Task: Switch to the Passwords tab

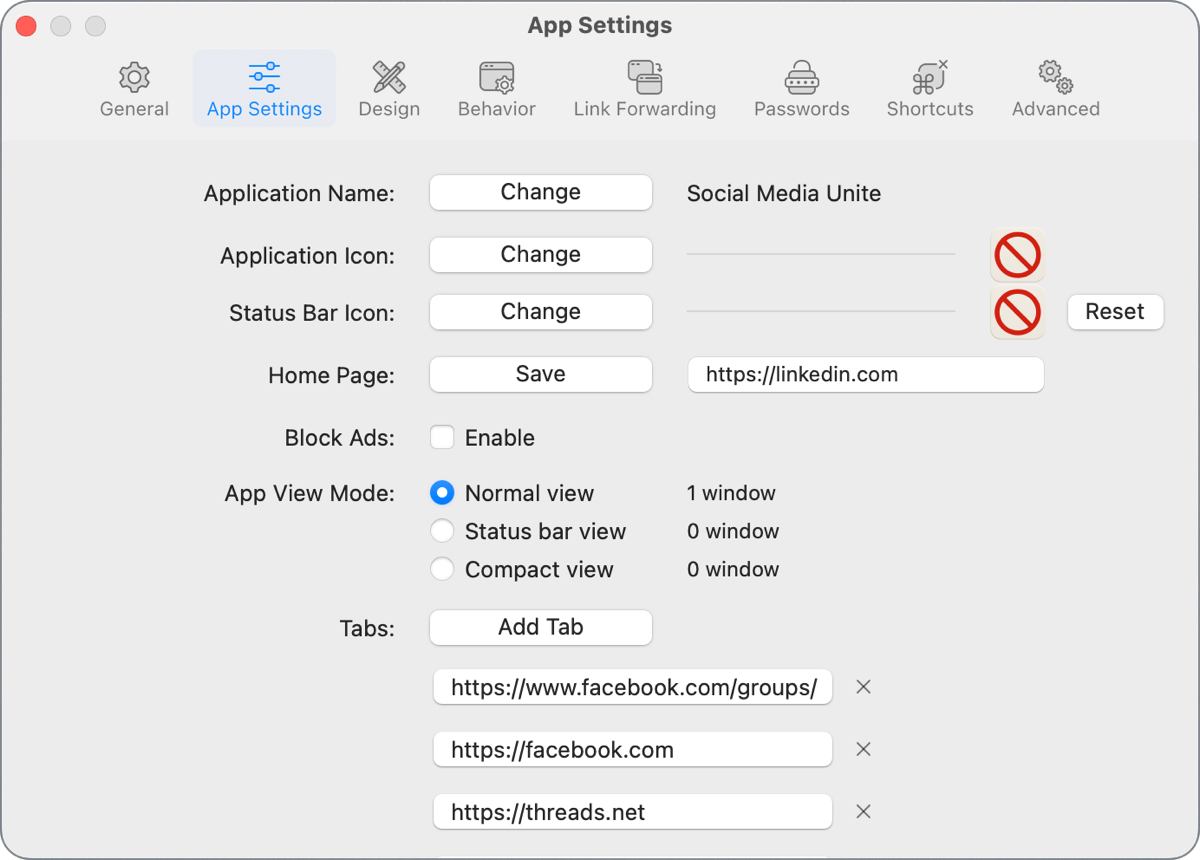Action: tap(801, 90)
